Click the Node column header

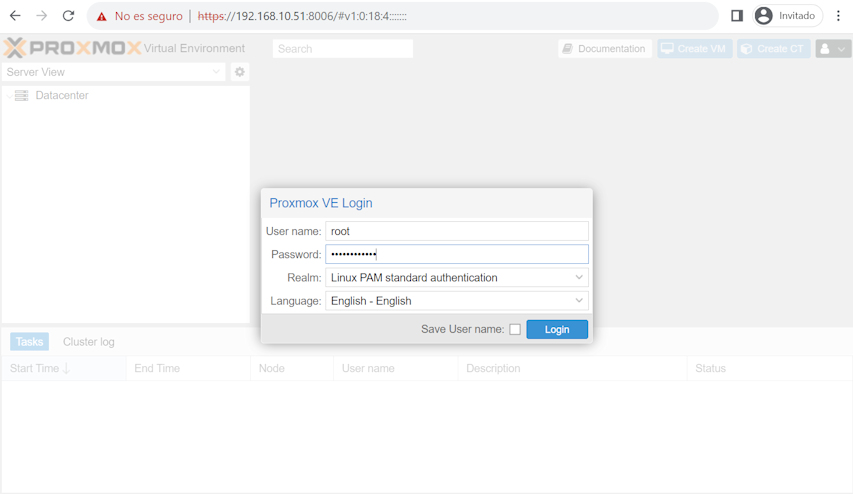(292, 368)
